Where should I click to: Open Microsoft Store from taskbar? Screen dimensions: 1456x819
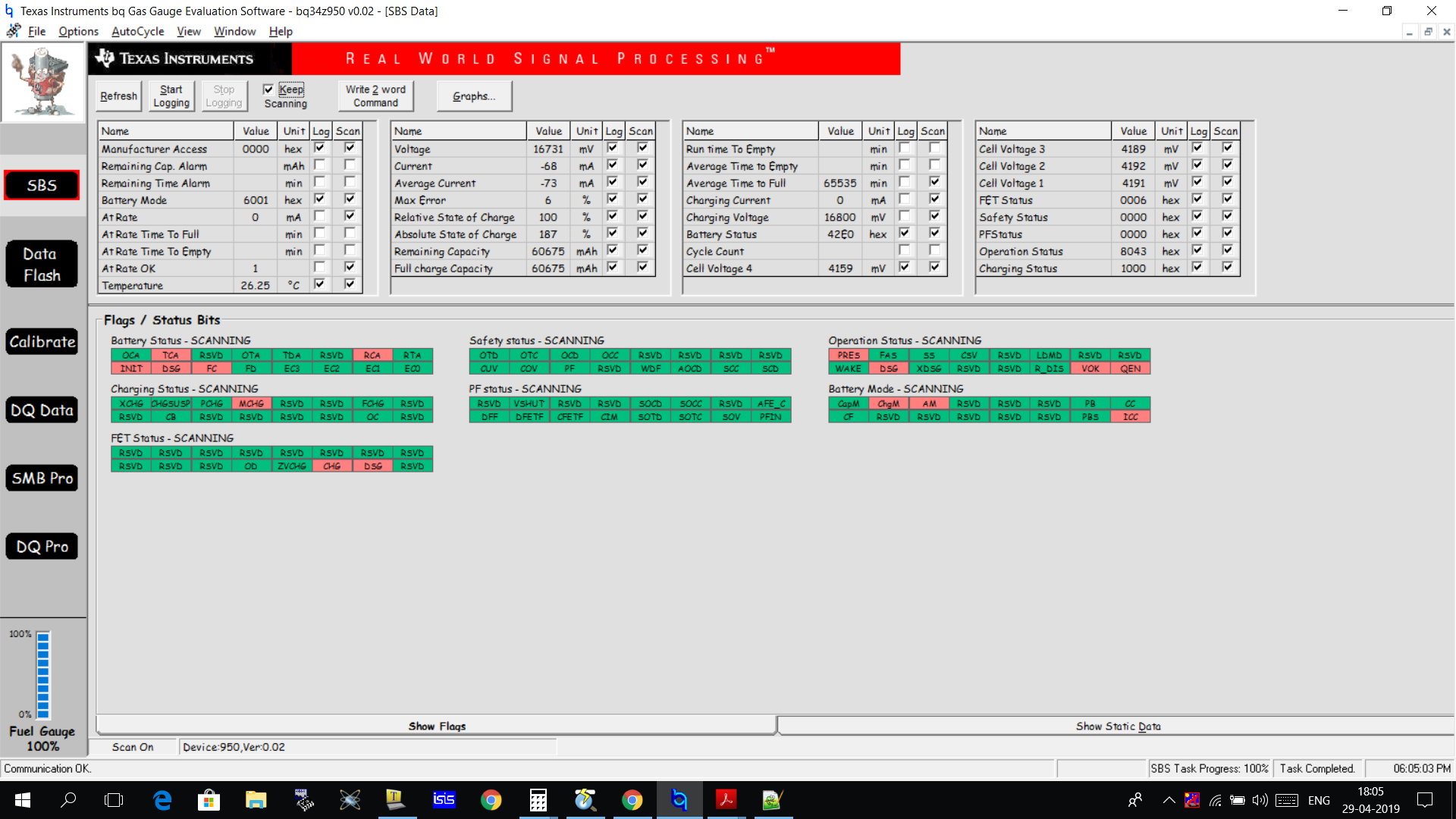[209, 800]
